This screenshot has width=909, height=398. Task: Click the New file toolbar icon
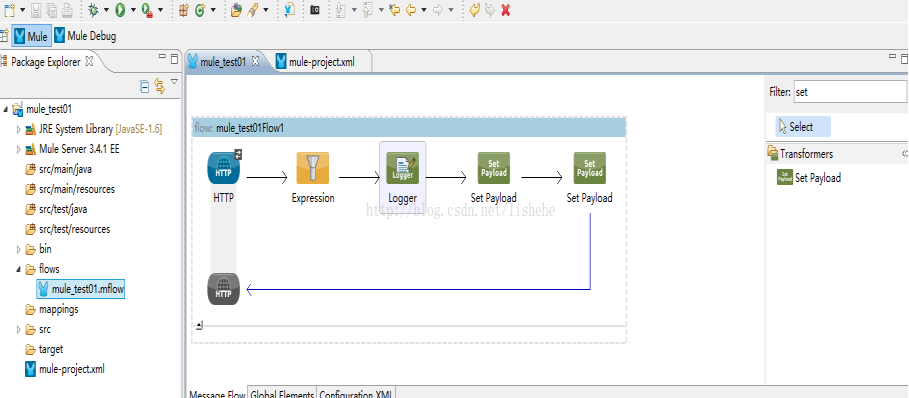[9, 10]
